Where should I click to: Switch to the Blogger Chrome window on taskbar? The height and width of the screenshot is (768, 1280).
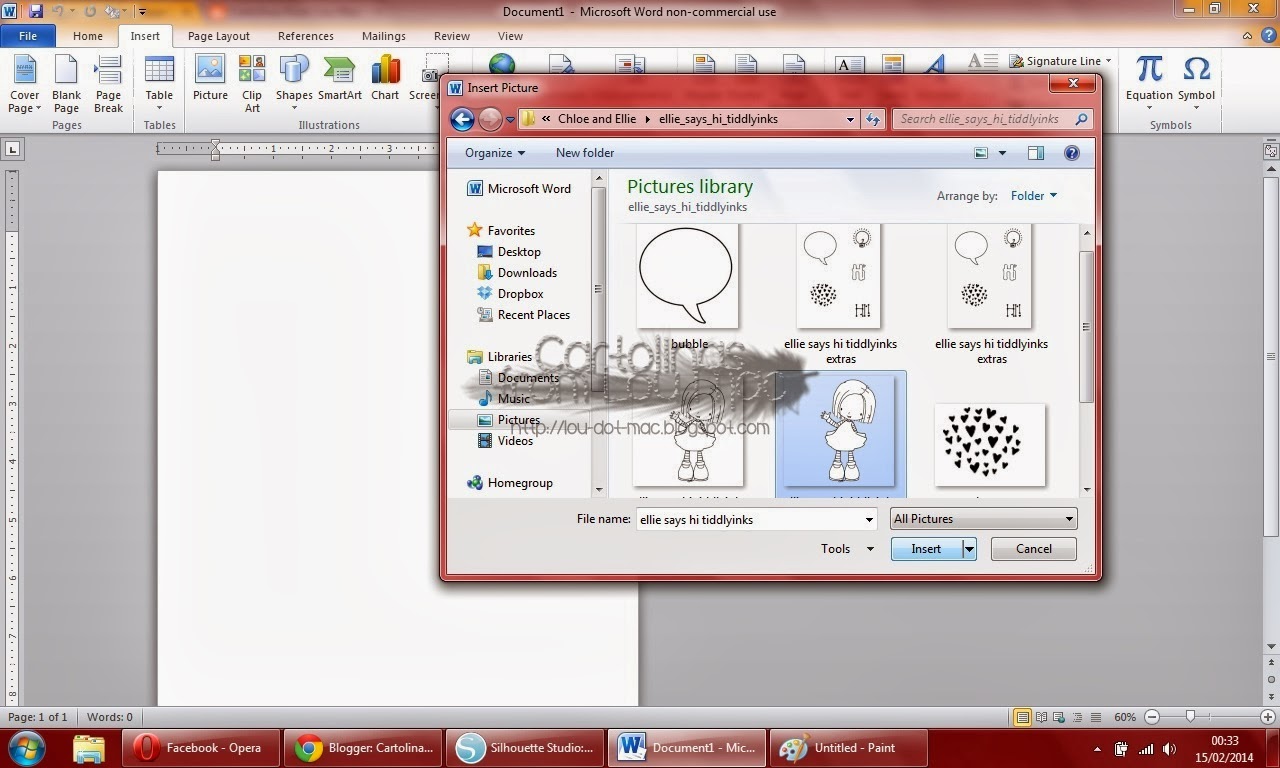point(362,747)
